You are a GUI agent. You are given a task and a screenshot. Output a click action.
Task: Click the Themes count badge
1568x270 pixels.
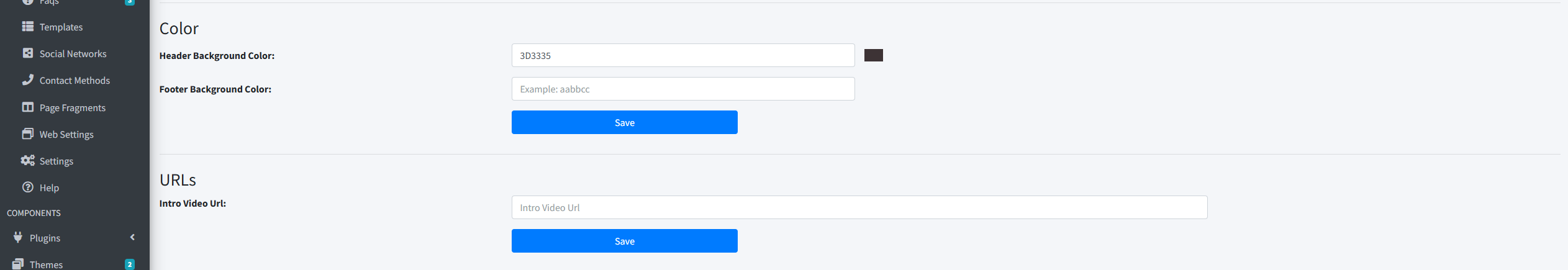point(130,264)
